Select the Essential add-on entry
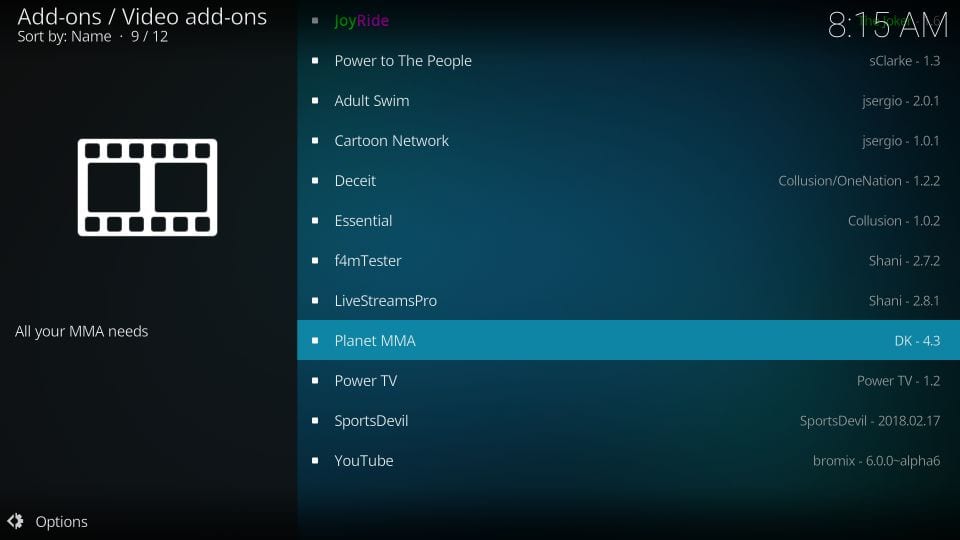 pos(628,220)
